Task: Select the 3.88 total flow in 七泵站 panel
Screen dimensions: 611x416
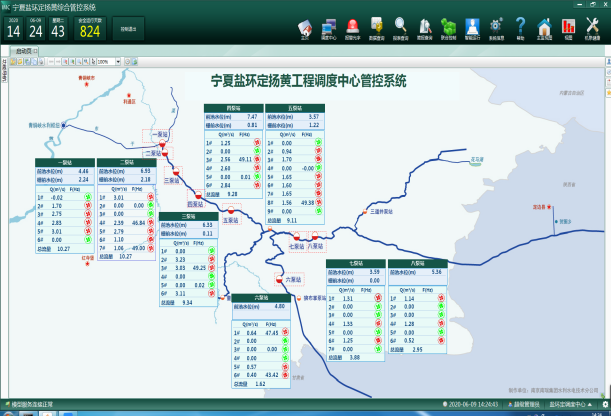Action: pos(355,358)
